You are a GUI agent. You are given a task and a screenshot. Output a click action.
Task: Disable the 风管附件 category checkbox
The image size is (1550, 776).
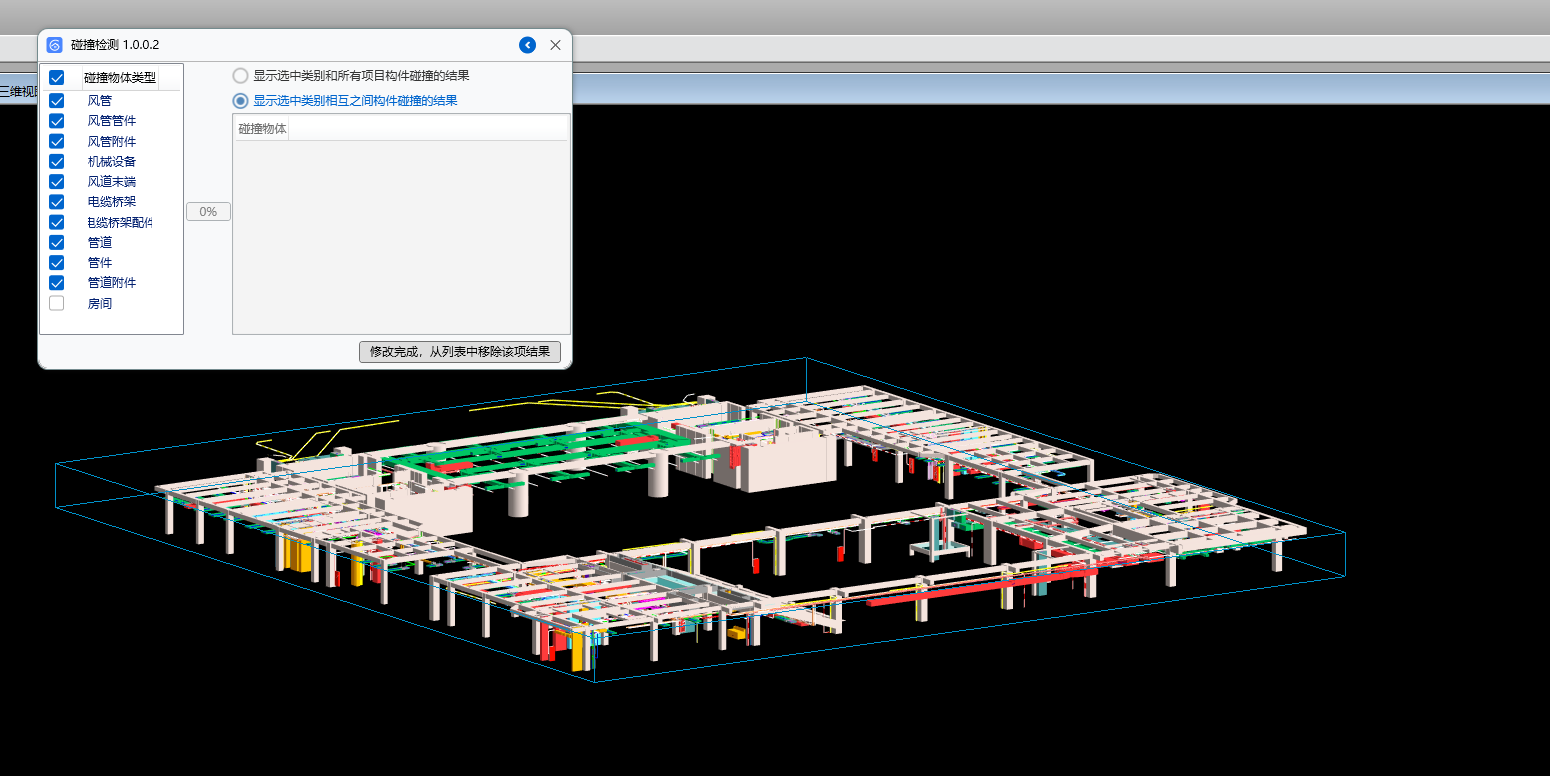(x=57, y=141)
